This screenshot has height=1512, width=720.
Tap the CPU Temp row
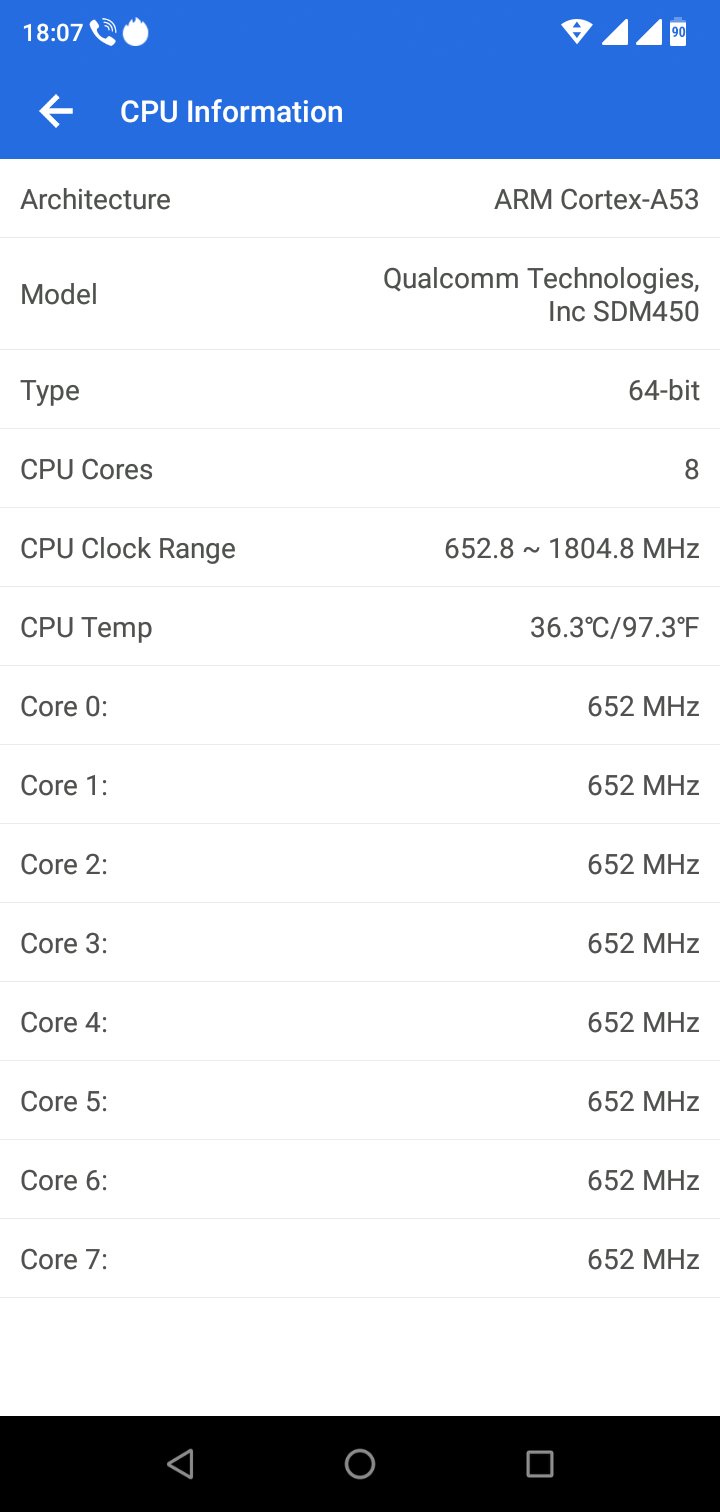(360, 627)
